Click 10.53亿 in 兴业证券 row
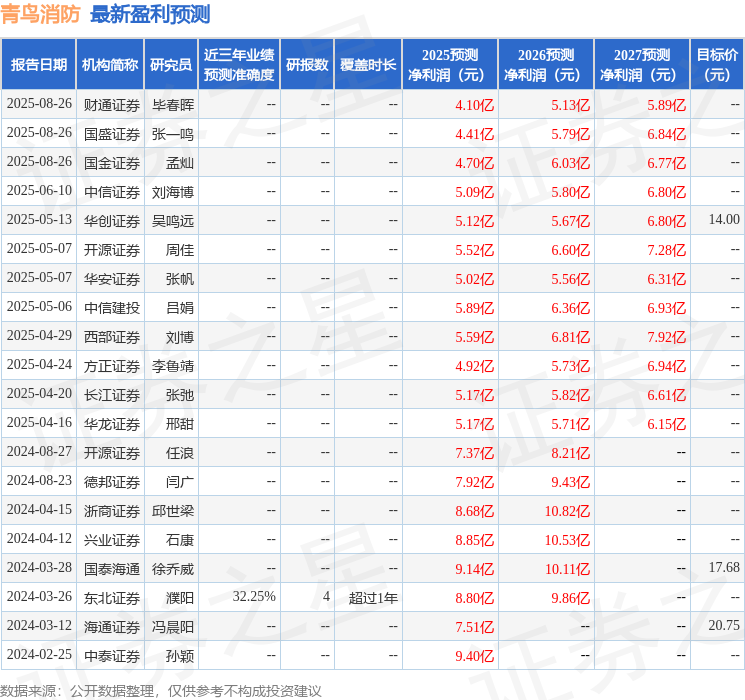 [567, 540]
